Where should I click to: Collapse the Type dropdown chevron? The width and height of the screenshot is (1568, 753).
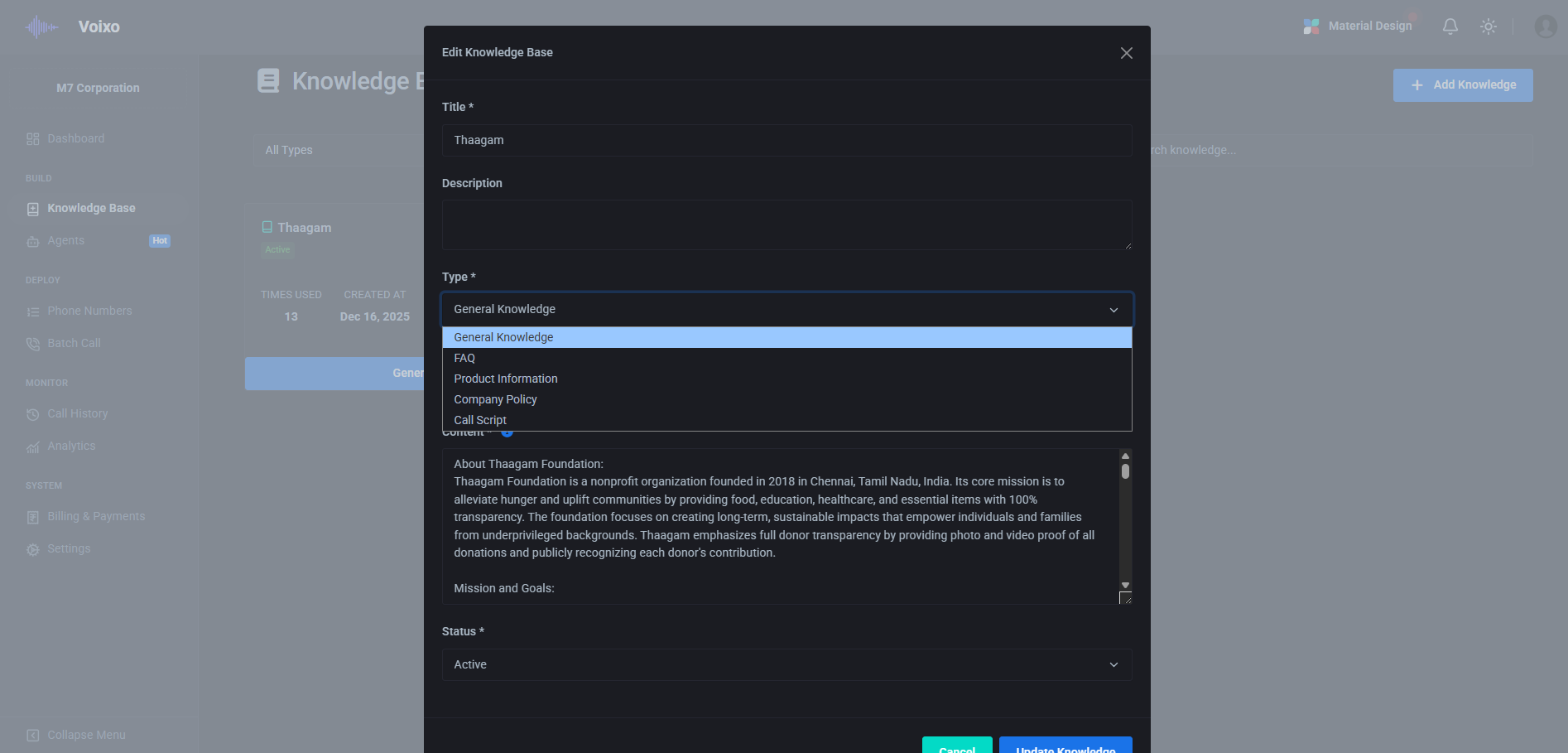point(1114,309)
